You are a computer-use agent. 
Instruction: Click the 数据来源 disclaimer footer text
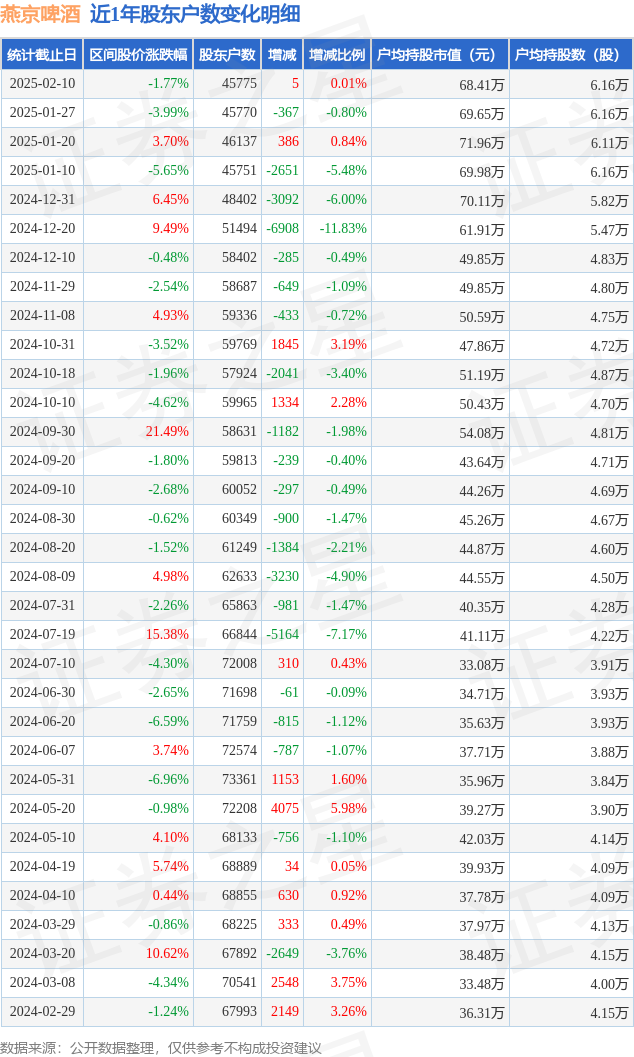tap(161, 1047)
